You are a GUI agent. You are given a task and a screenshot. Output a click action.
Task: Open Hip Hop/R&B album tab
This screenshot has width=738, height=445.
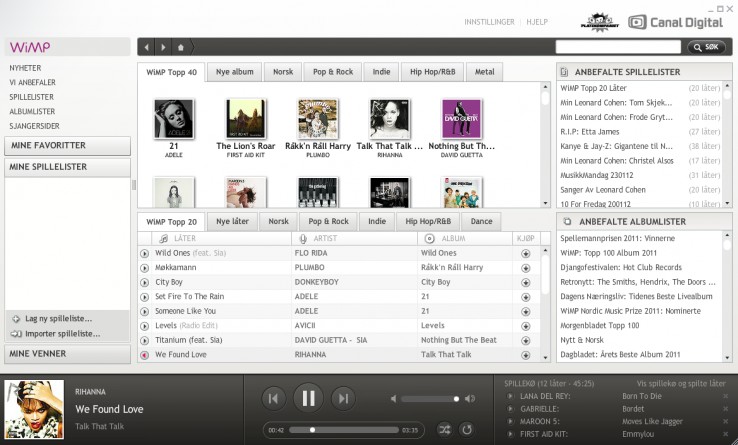tap(433, 72)
